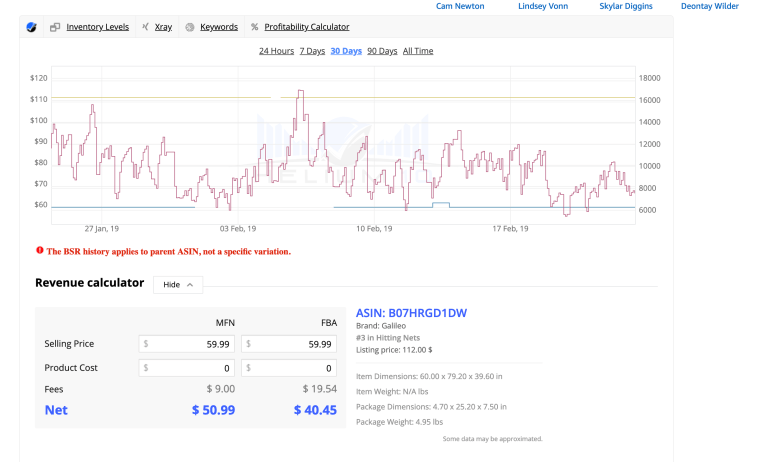Show 7 Days chart range

pyautogui.click(x=312, y=51)
